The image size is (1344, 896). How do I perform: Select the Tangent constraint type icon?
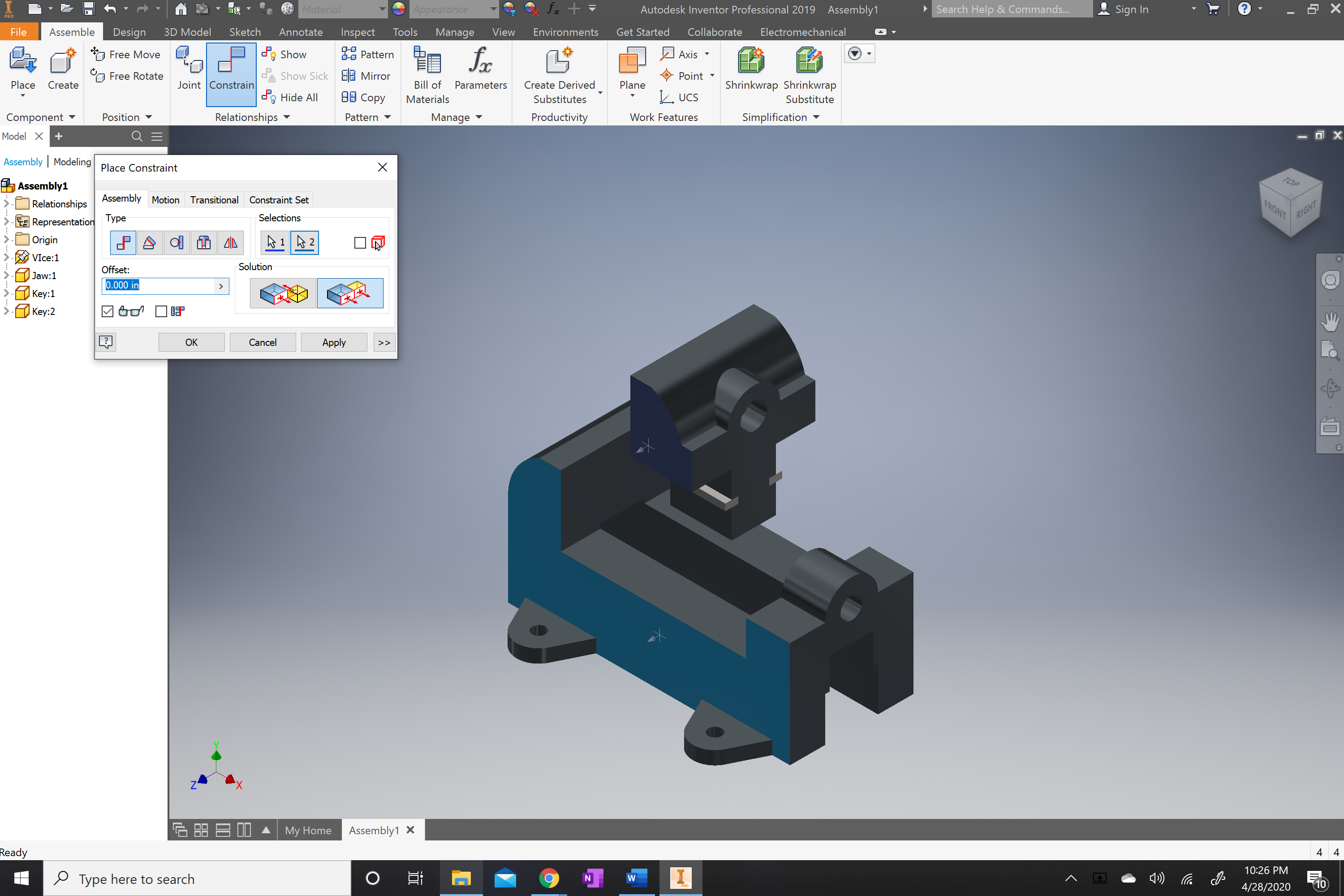pos(177,243)
